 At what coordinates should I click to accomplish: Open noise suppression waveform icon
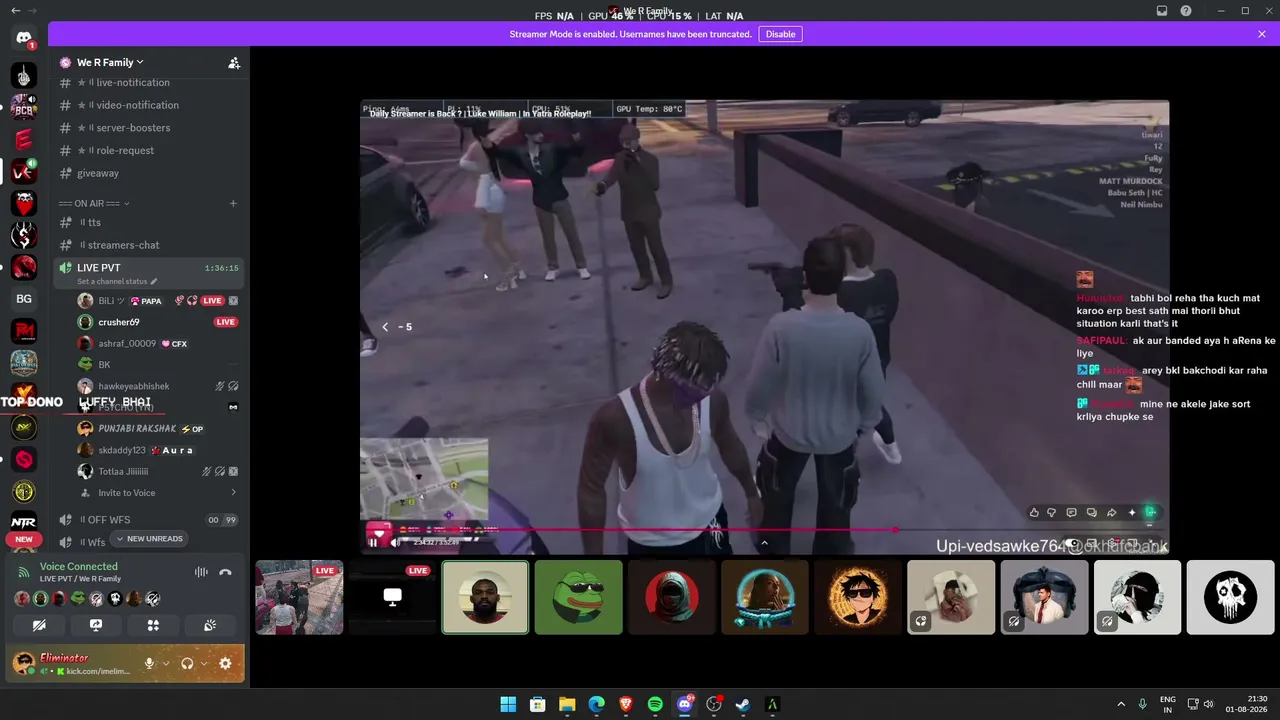(201, 572)
